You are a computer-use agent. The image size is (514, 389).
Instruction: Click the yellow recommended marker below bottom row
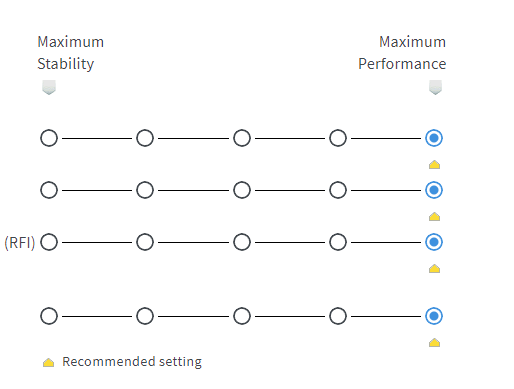tap(434, 343)
